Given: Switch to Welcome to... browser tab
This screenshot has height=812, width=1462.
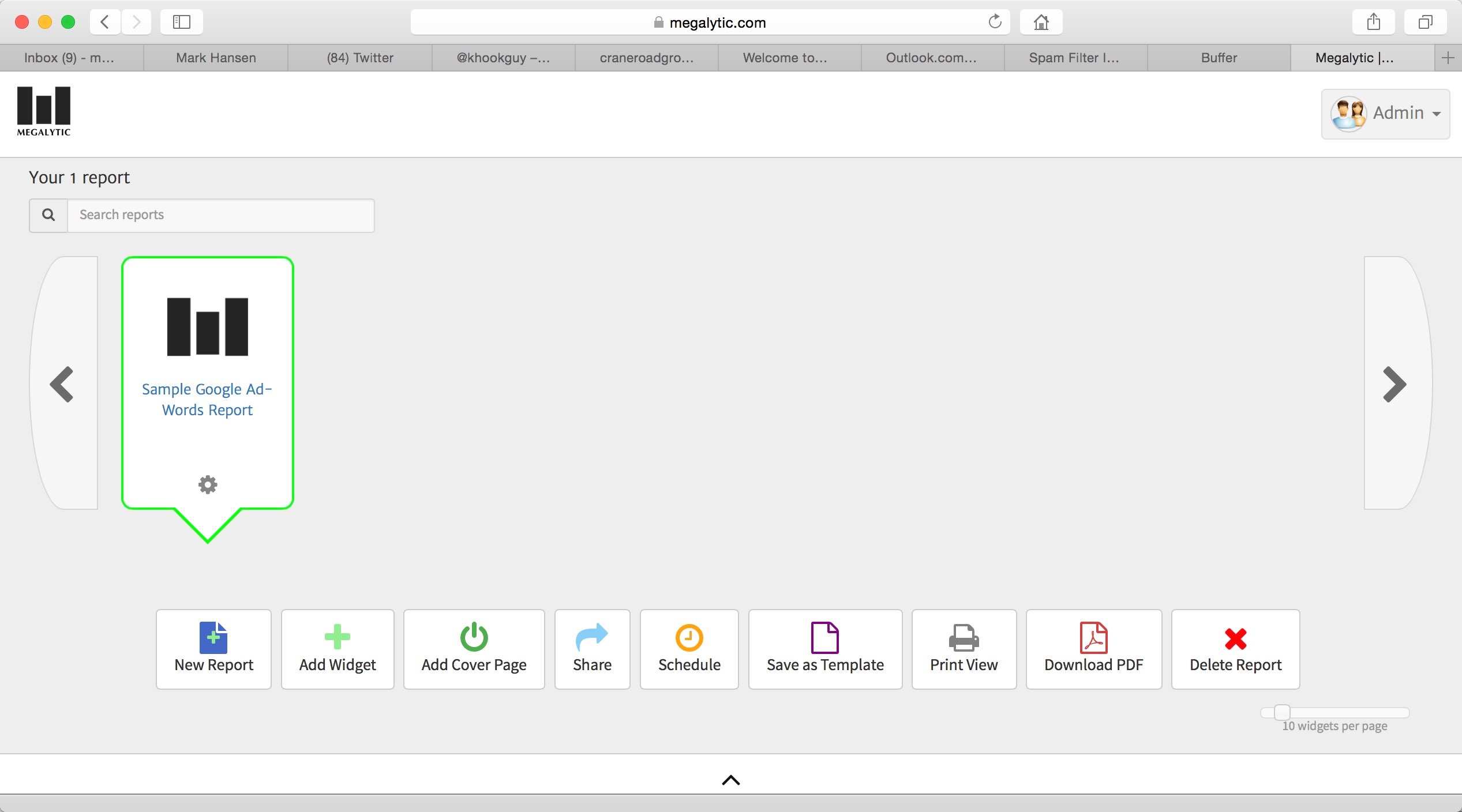Looking at the screenshot, I should 789,58.
